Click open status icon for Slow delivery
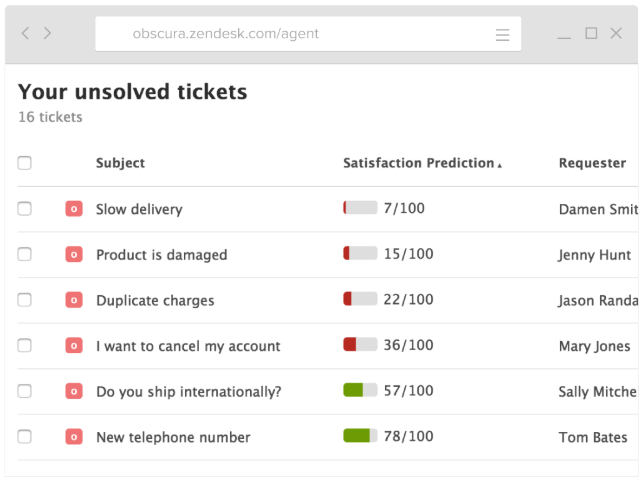Image resolution: width=643 pixels, height=484 pixels. pos(74,209)
